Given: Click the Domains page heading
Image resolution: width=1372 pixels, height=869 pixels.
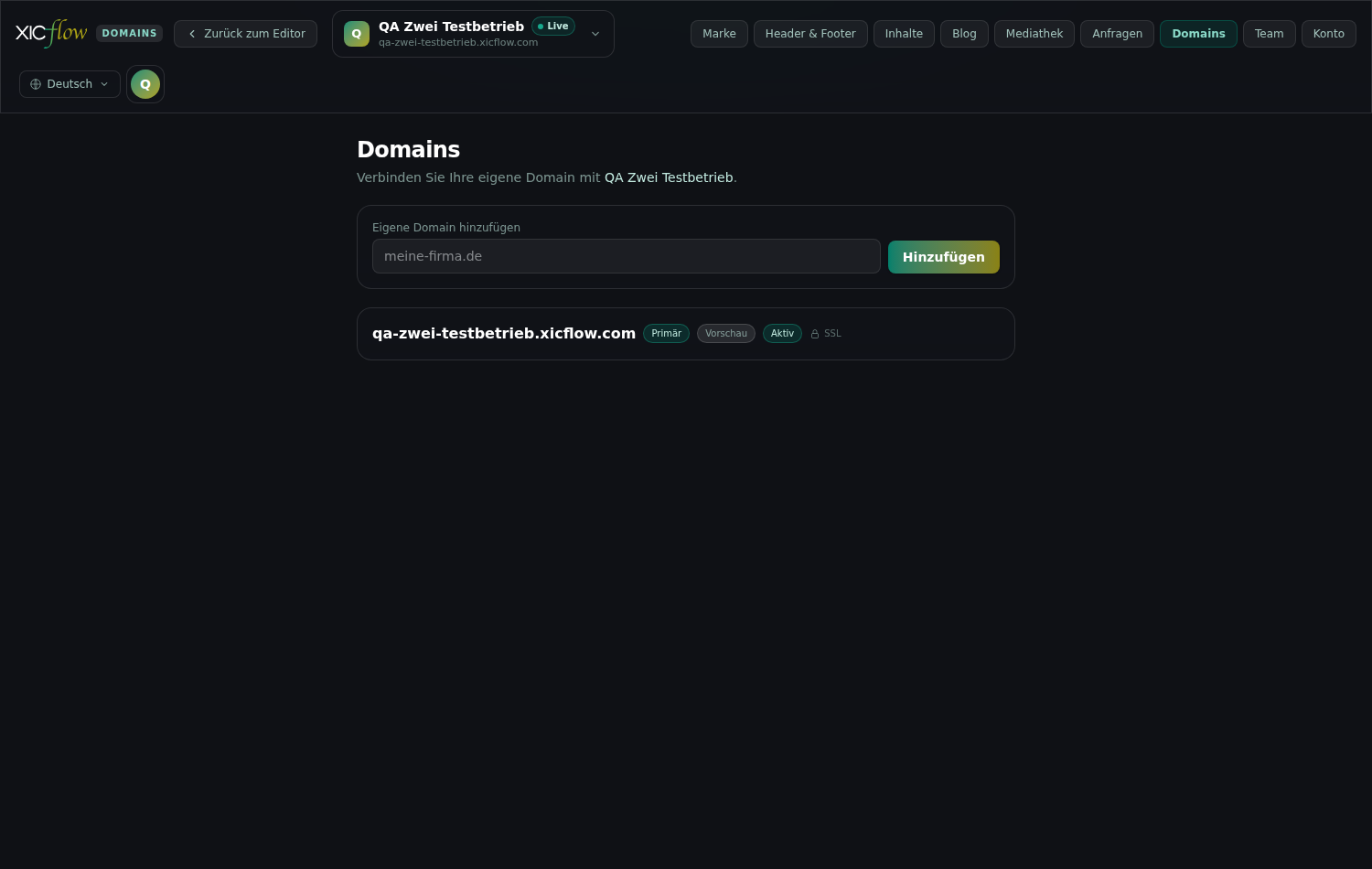Looking at the screenshot, I should click(408, 149).
